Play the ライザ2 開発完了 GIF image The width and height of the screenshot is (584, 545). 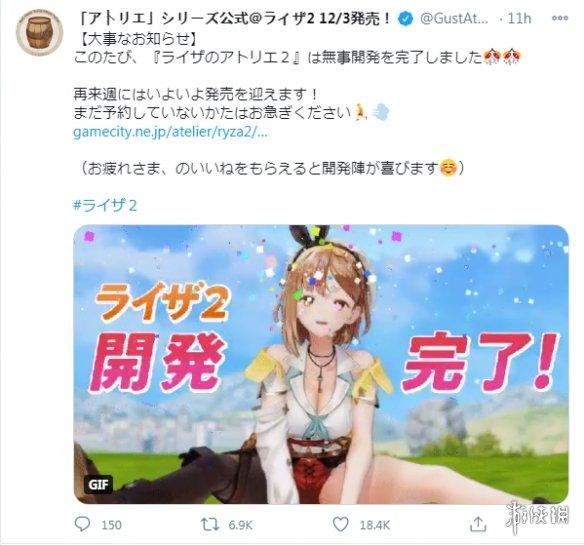coord(321,364)
